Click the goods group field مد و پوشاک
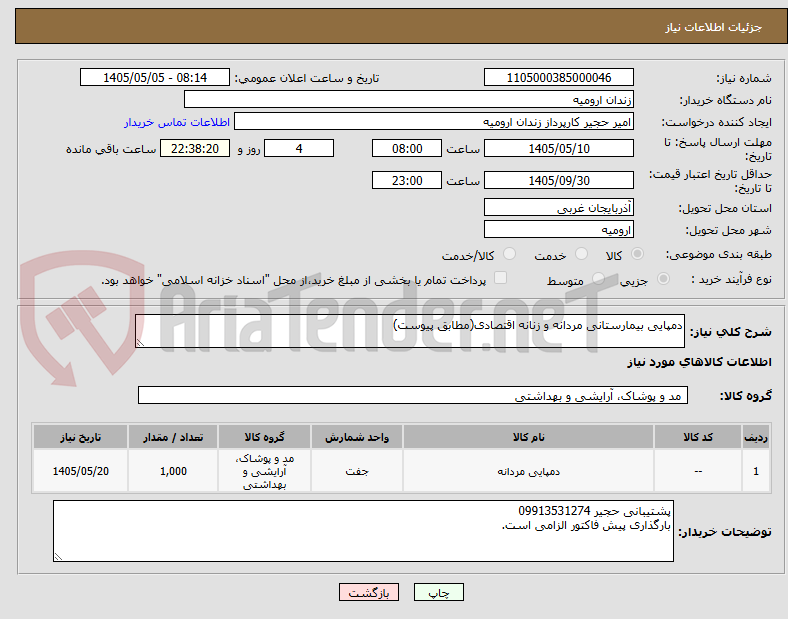 (413, 395)
